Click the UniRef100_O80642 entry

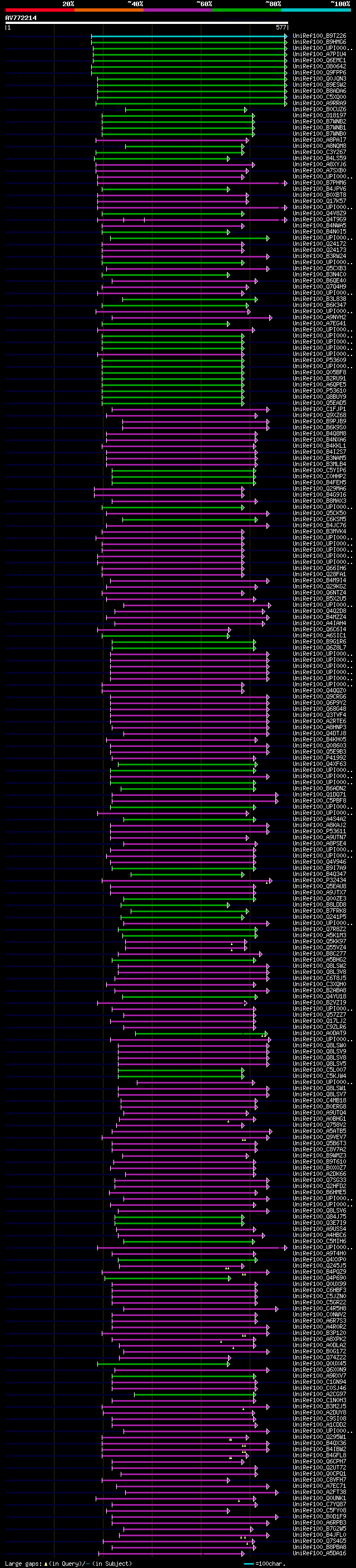(x=319, y=66)
